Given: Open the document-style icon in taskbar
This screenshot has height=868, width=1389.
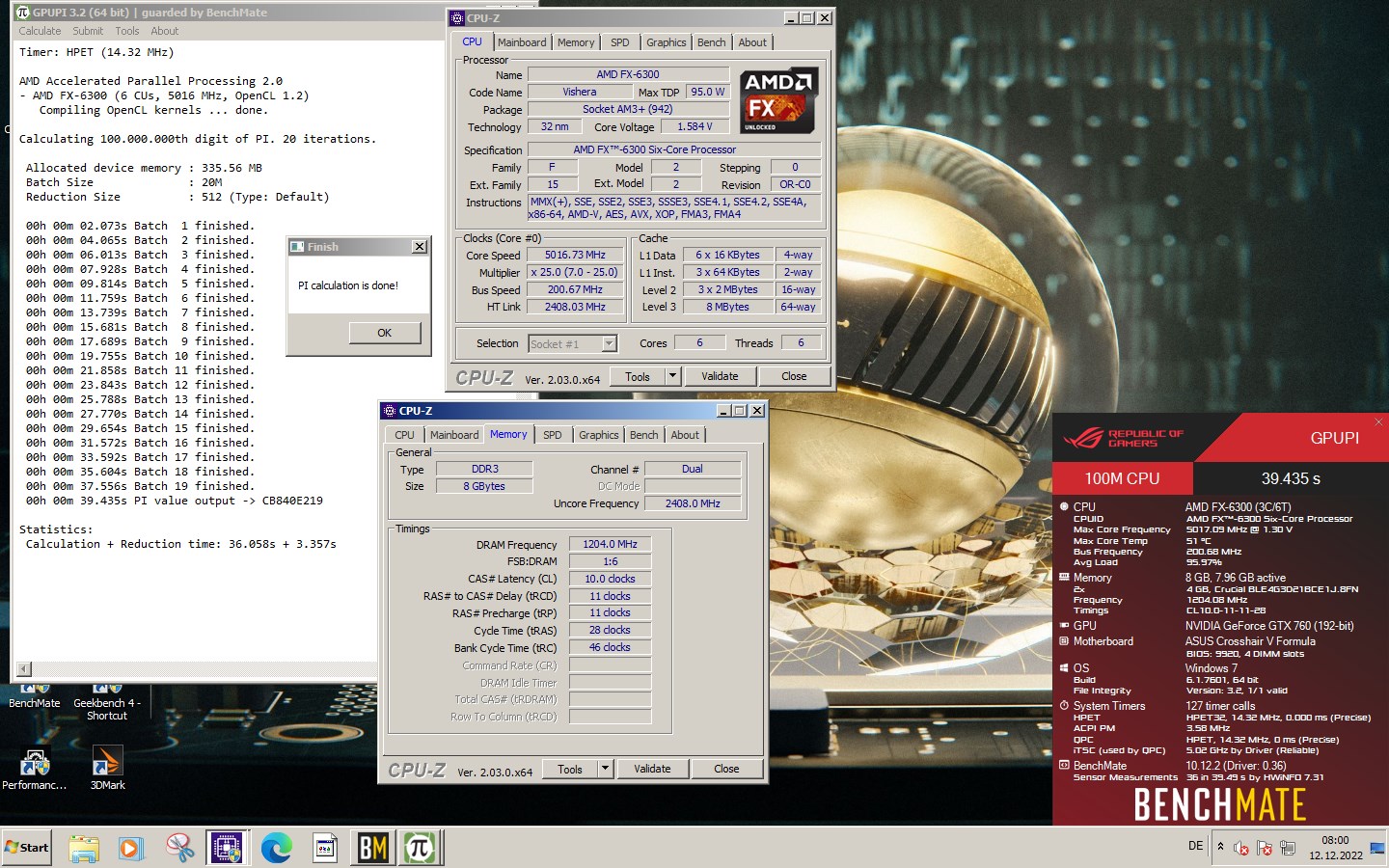Looking at the screenshot, I should [325, 848].
